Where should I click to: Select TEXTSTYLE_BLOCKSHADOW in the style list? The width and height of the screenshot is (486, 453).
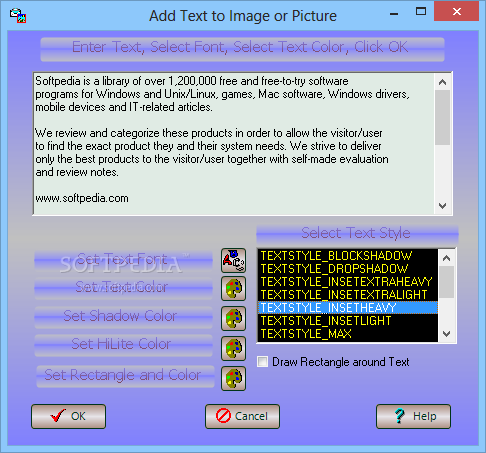pyautogui.click(x=348, y=256)
